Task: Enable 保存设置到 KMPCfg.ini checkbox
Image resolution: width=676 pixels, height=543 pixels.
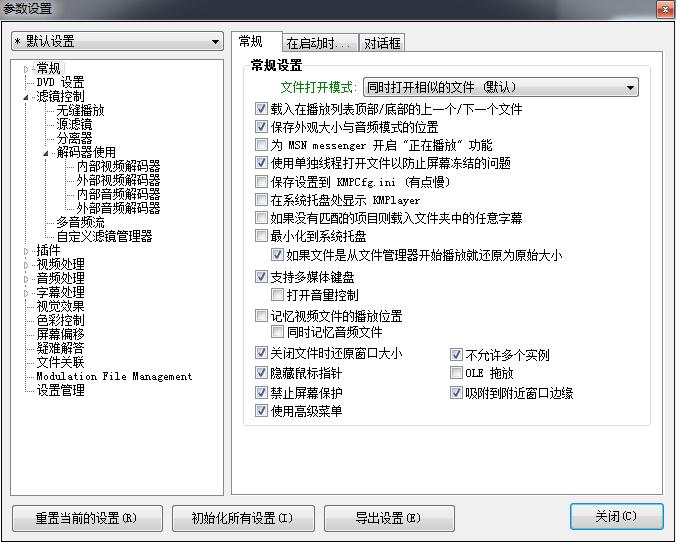Action: tap(261, 181)
